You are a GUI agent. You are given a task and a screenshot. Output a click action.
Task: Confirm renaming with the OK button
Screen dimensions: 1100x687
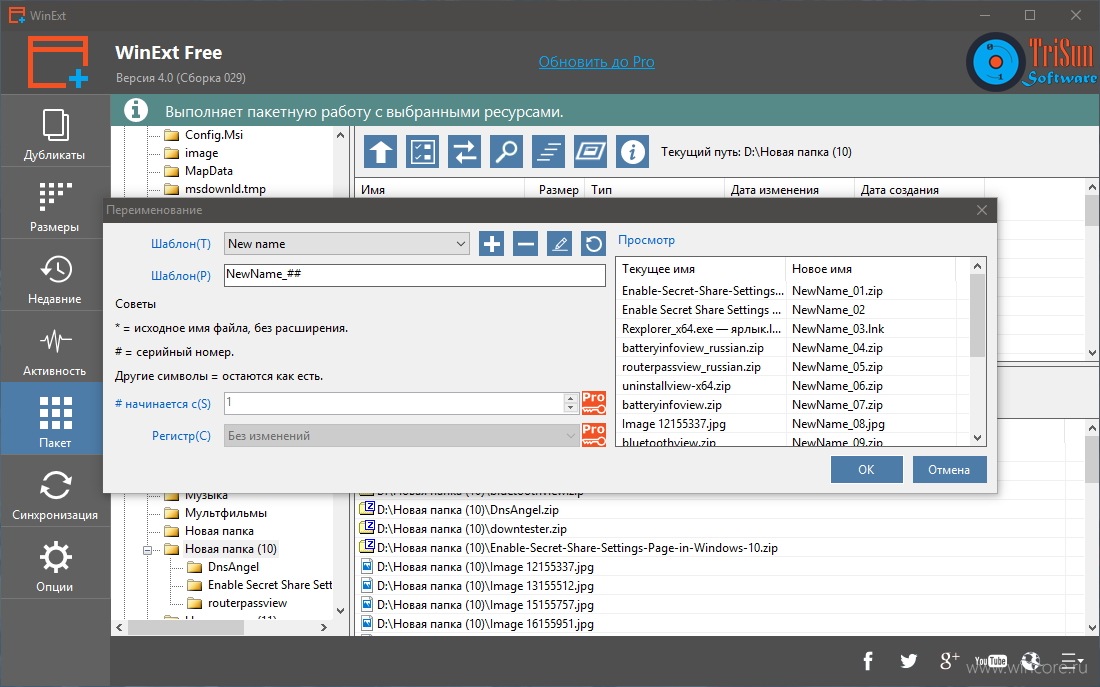coord(866,469)
